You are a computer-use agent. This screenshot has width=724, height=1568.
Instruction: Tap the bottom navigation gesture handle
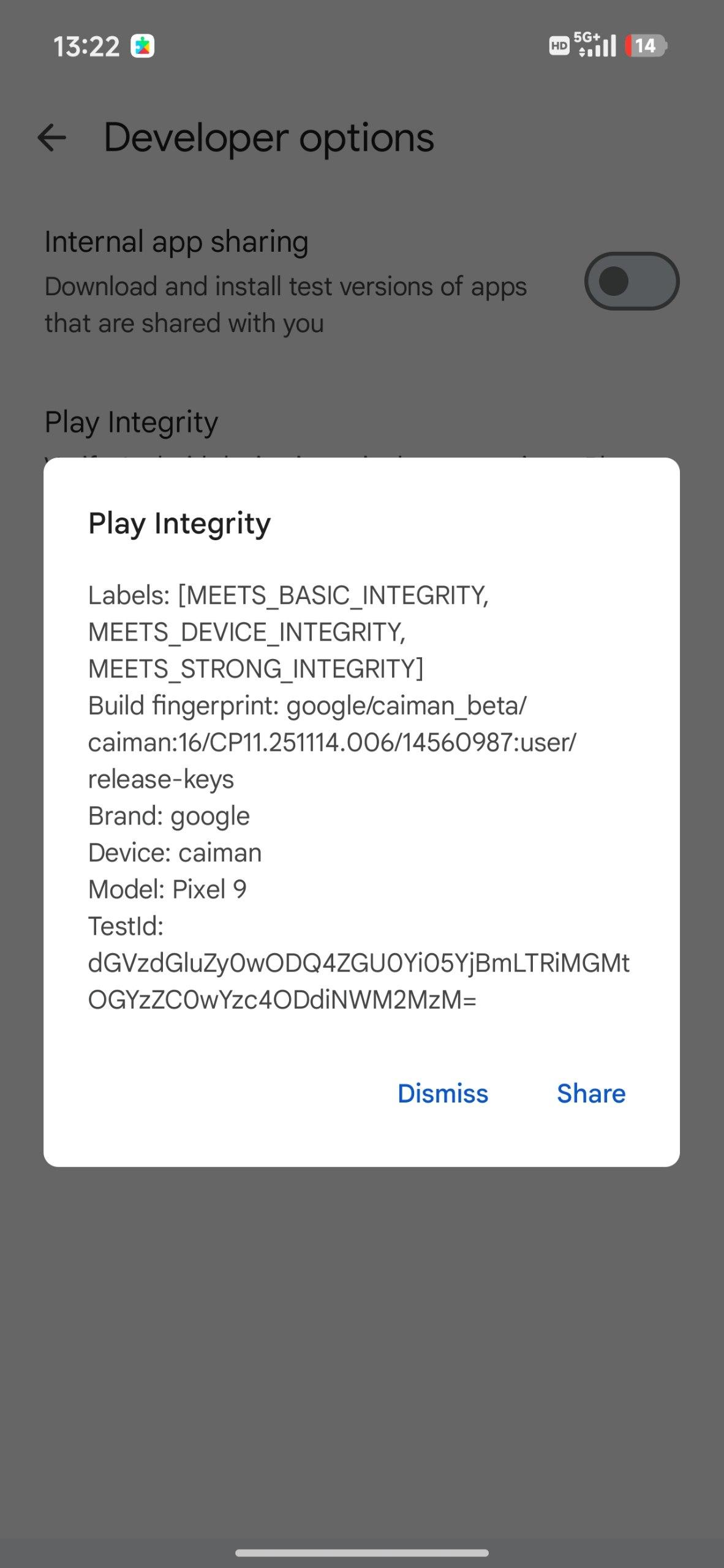click(362, 1553)
